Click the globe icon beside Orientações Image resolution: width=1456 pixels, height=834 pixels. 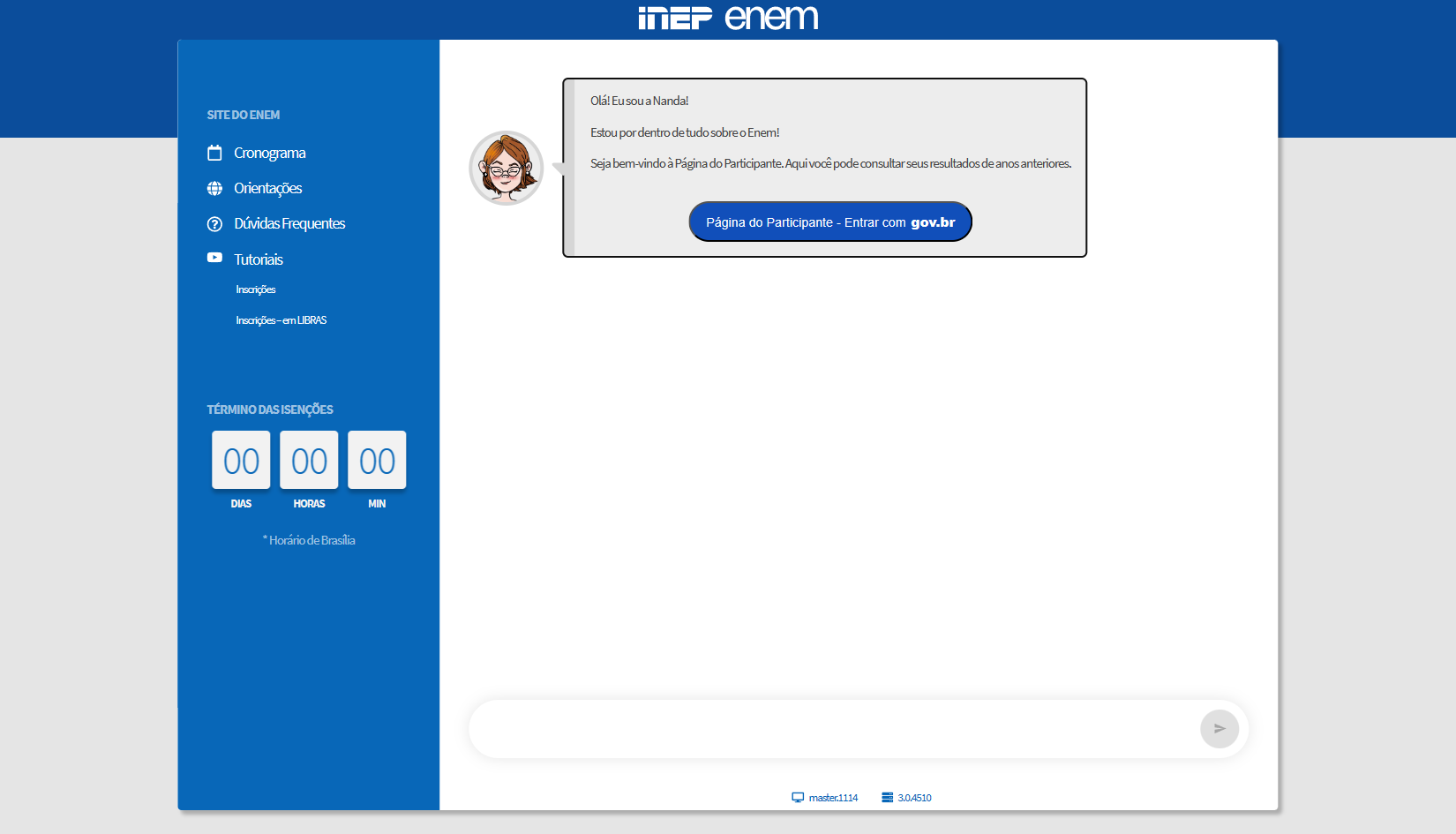click(x=214, y=188)
